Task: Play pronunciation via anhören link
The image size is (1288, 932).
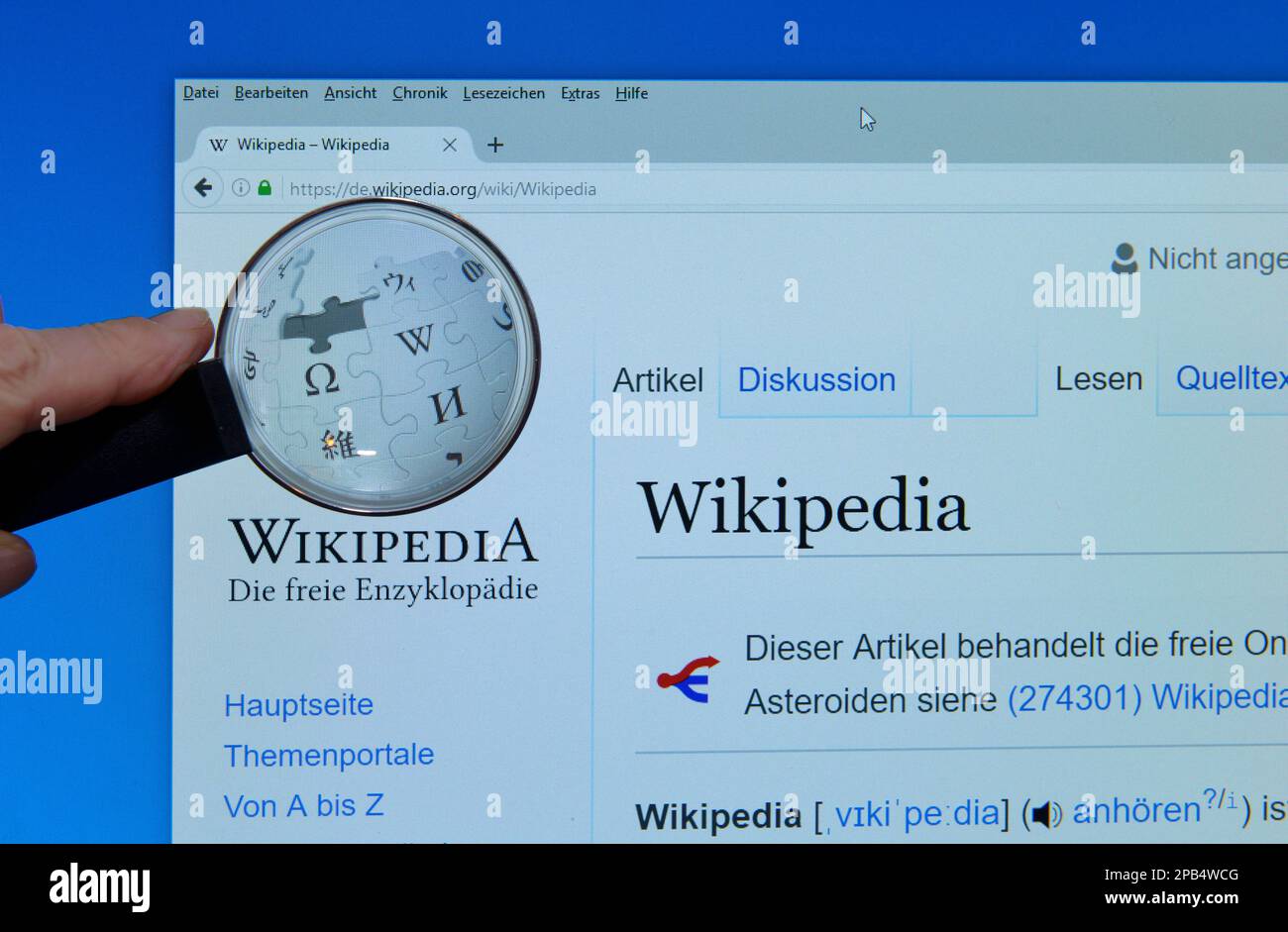Action: coord(1136,811)
